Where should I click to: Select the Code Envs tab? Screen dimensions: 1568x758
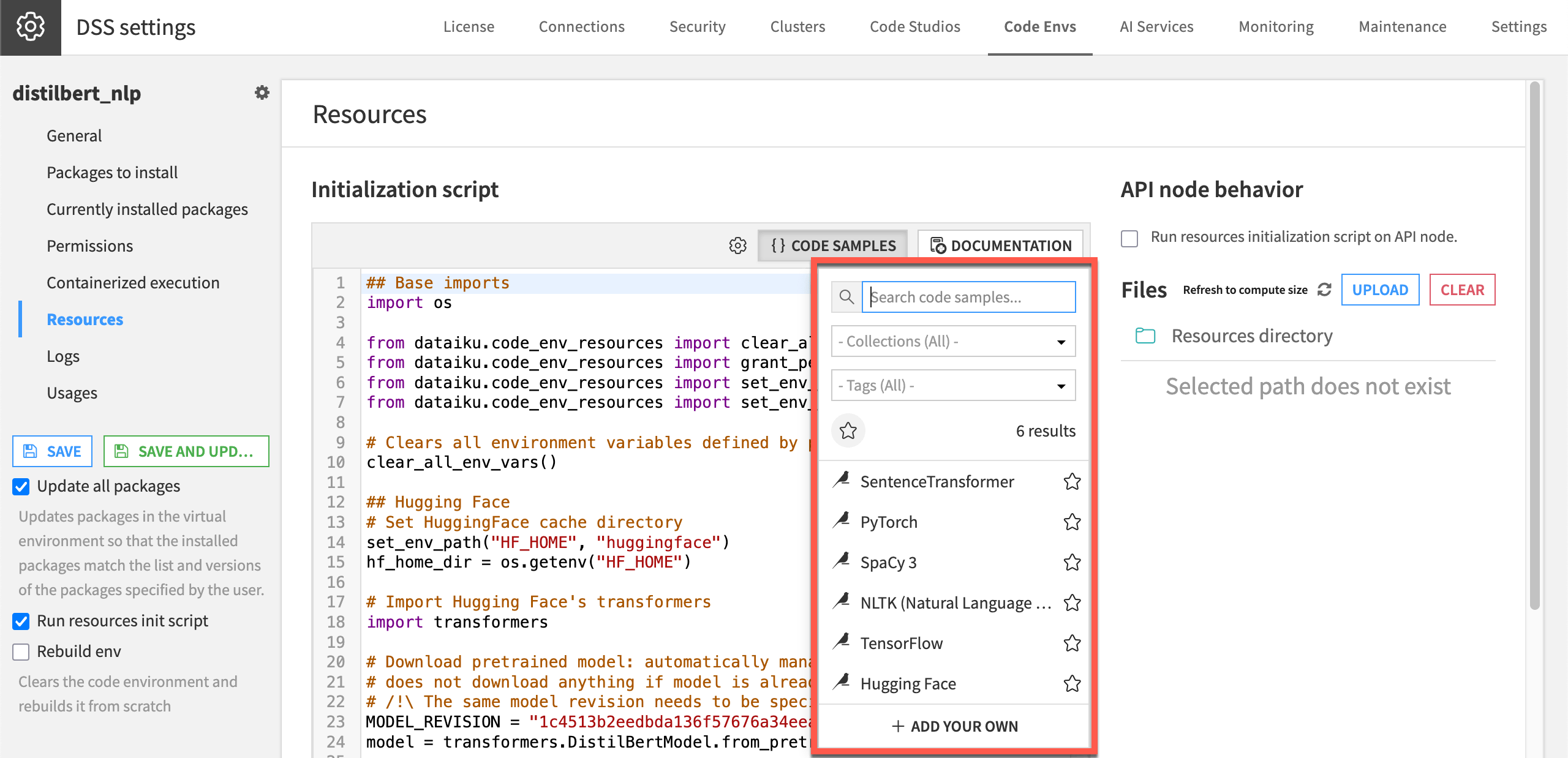(x=1040, y=27)
